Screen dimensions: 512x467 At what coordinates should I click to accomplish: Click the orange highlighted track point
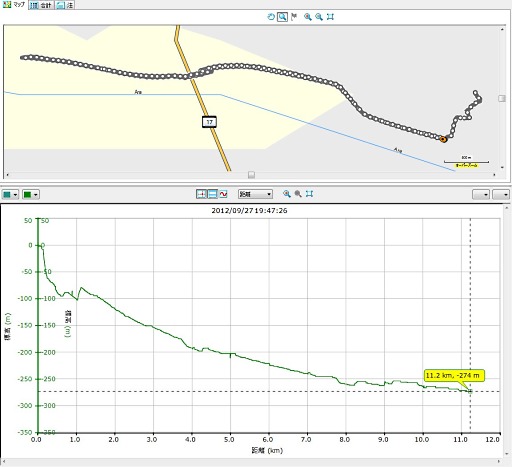point(443,139)
